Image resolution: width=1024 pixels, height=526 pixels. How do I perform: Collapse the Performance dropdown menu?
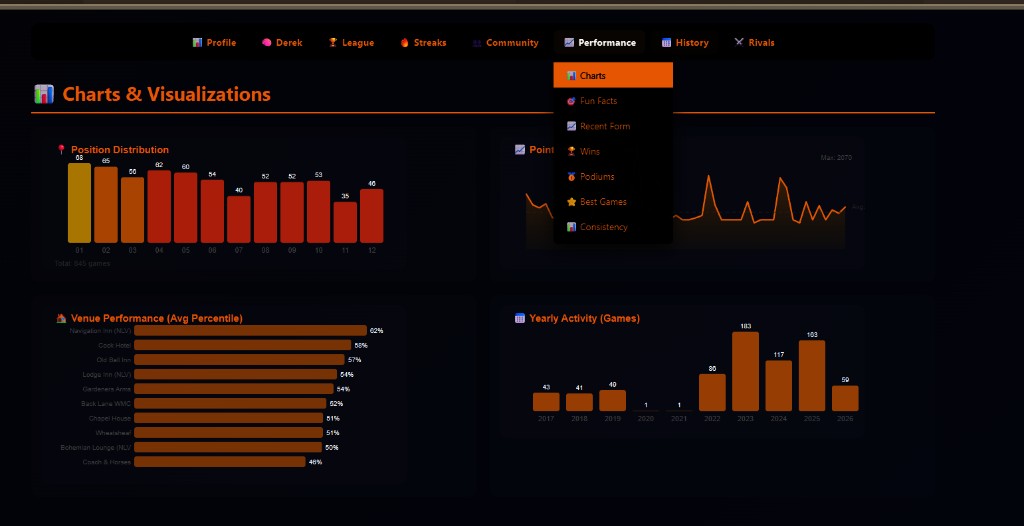click(x=600, y=42)
